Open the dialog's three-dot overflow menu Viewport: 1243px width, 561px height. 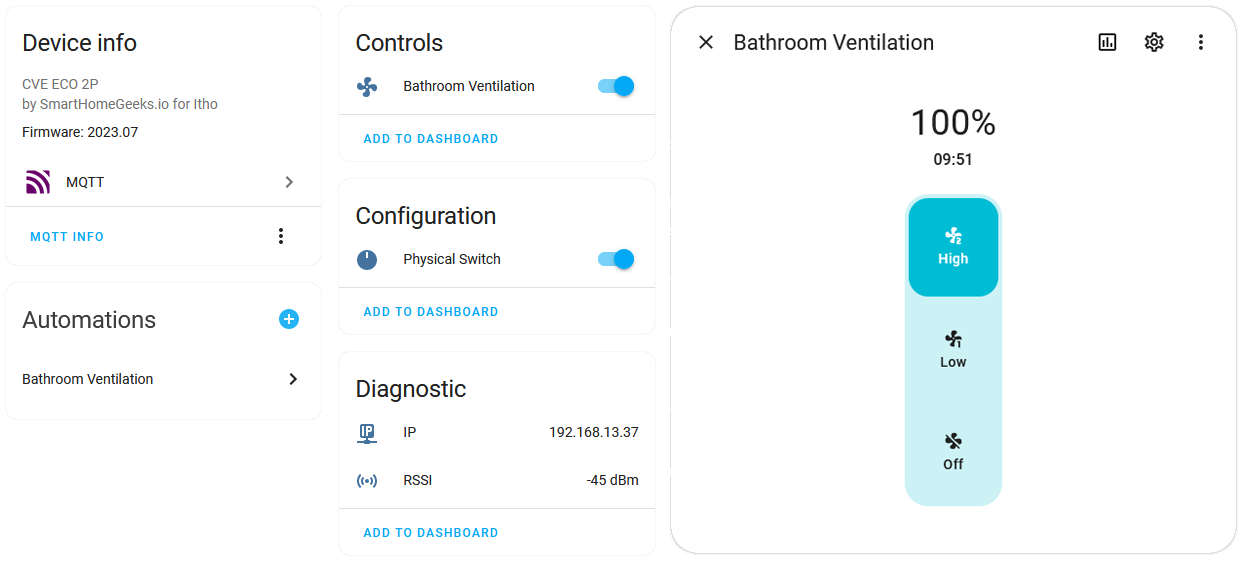click(1201, 42)
